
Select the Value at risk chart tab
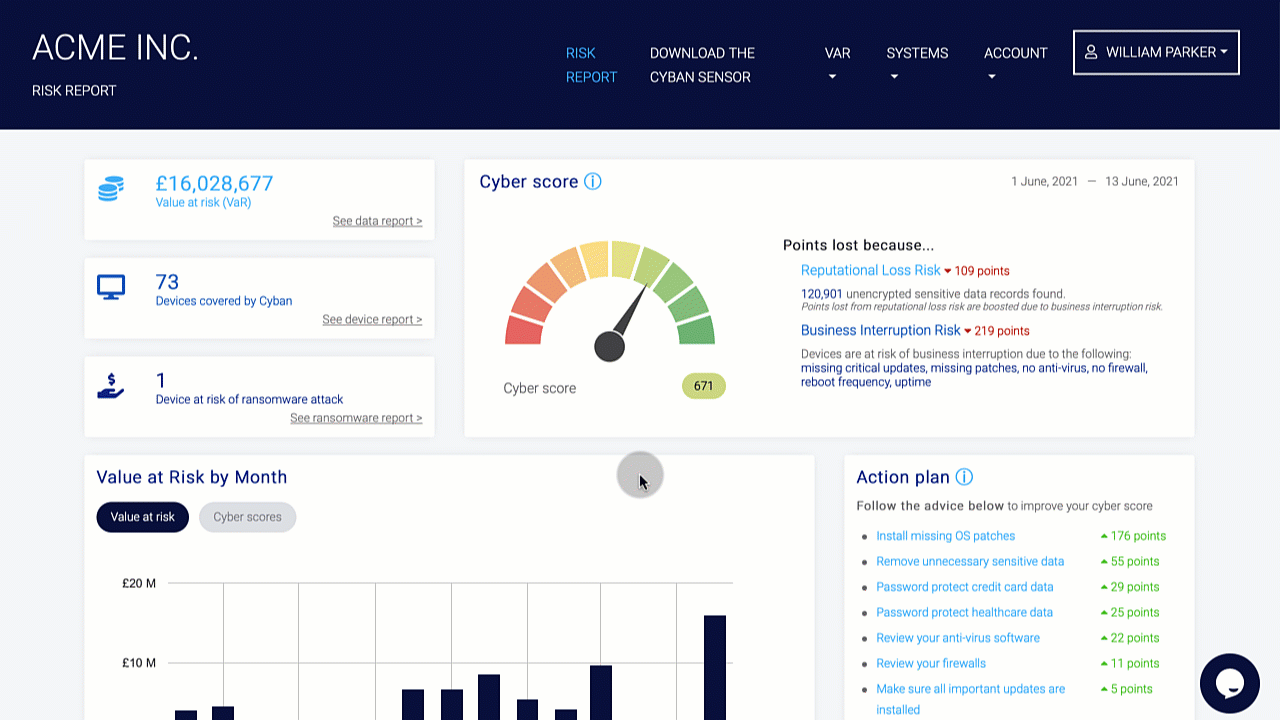(143, 517)
